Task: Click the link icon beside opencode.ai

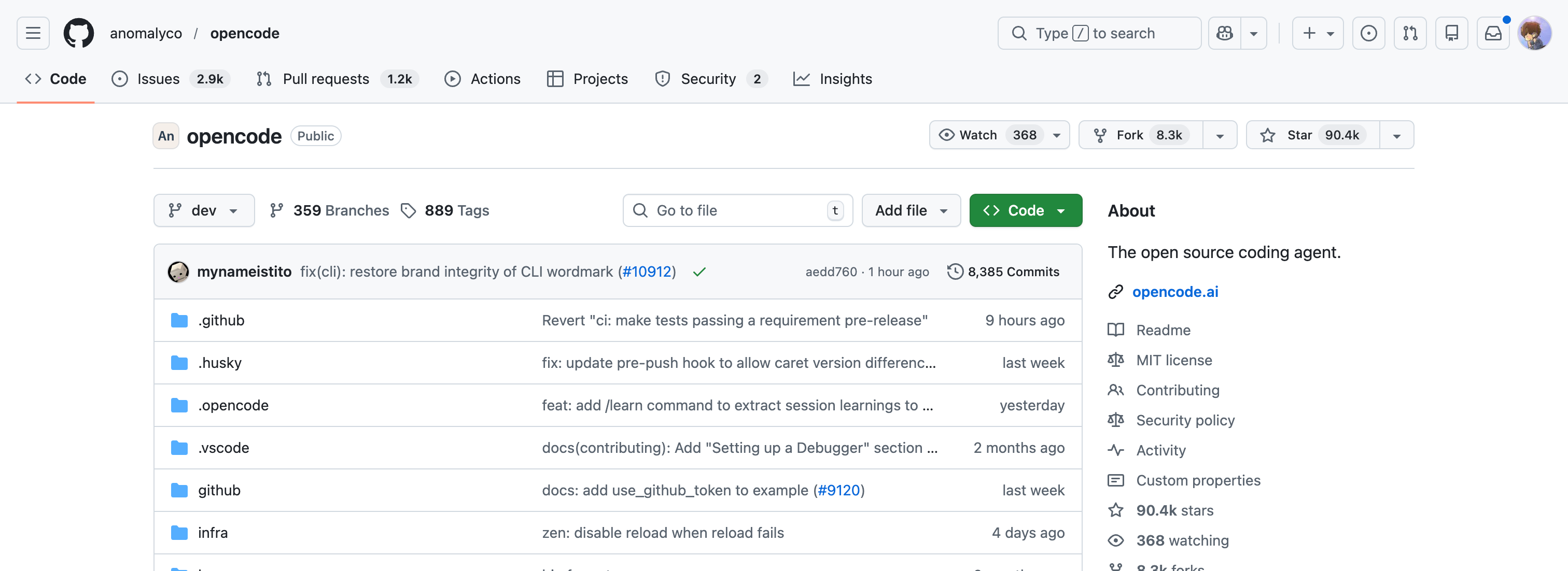Action: pyautogui.click(x=1115, y=292)
